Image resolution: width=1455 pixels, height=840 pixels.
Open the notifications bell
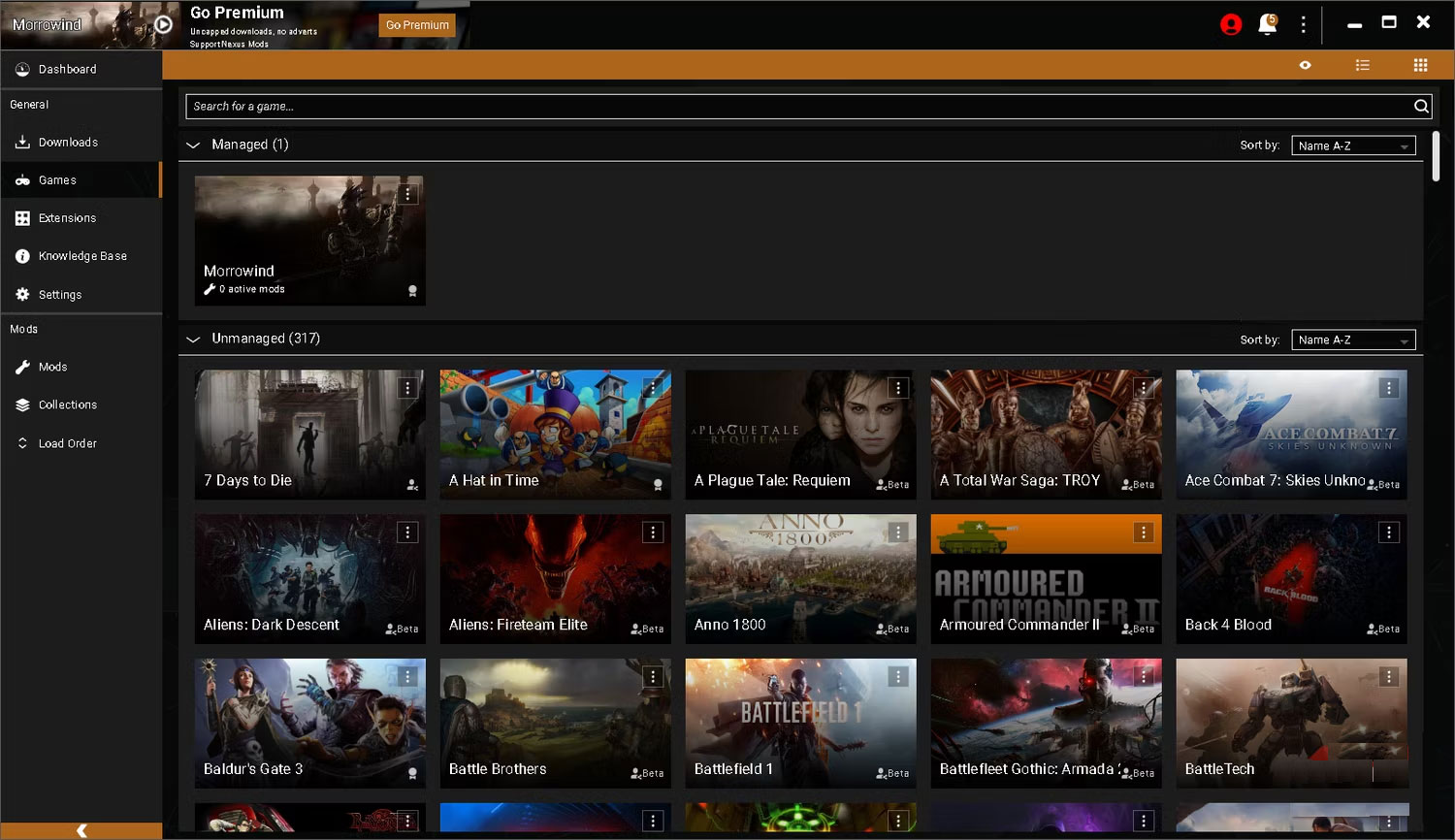tap(1267, 24)
